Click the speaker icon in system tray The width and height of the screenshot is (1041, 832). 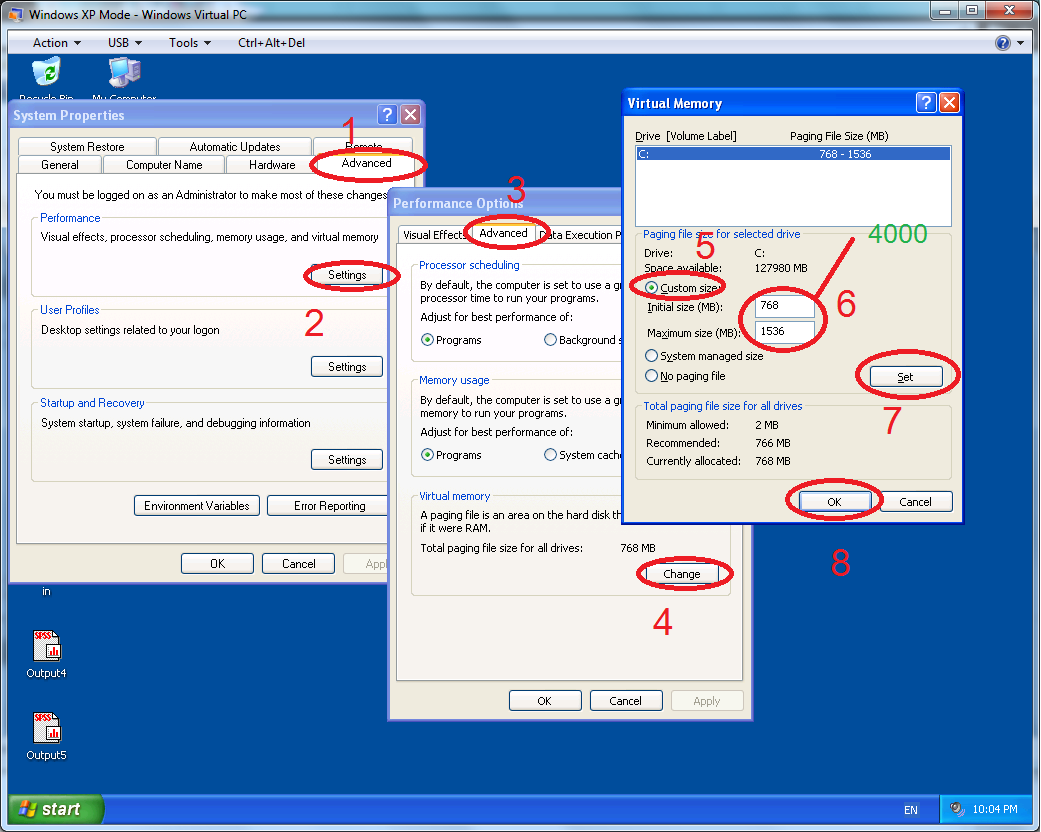957,809
